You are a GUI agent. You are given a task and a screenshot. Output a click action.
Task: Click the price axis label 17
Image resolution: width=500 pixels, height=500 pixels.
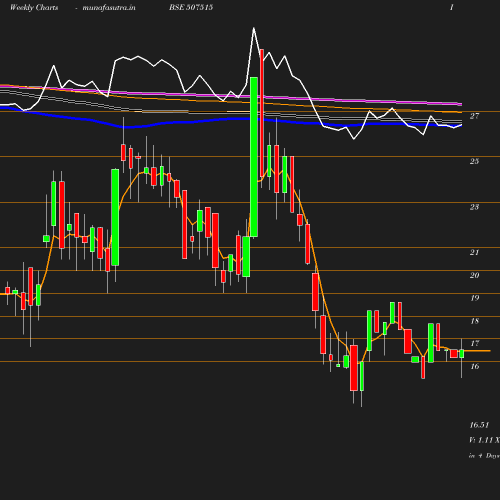point(474,343)
